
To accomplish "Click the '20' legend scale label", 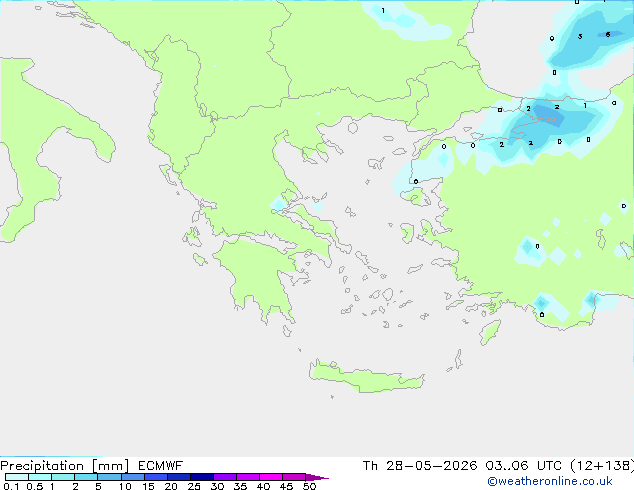I will coord(171,486).
